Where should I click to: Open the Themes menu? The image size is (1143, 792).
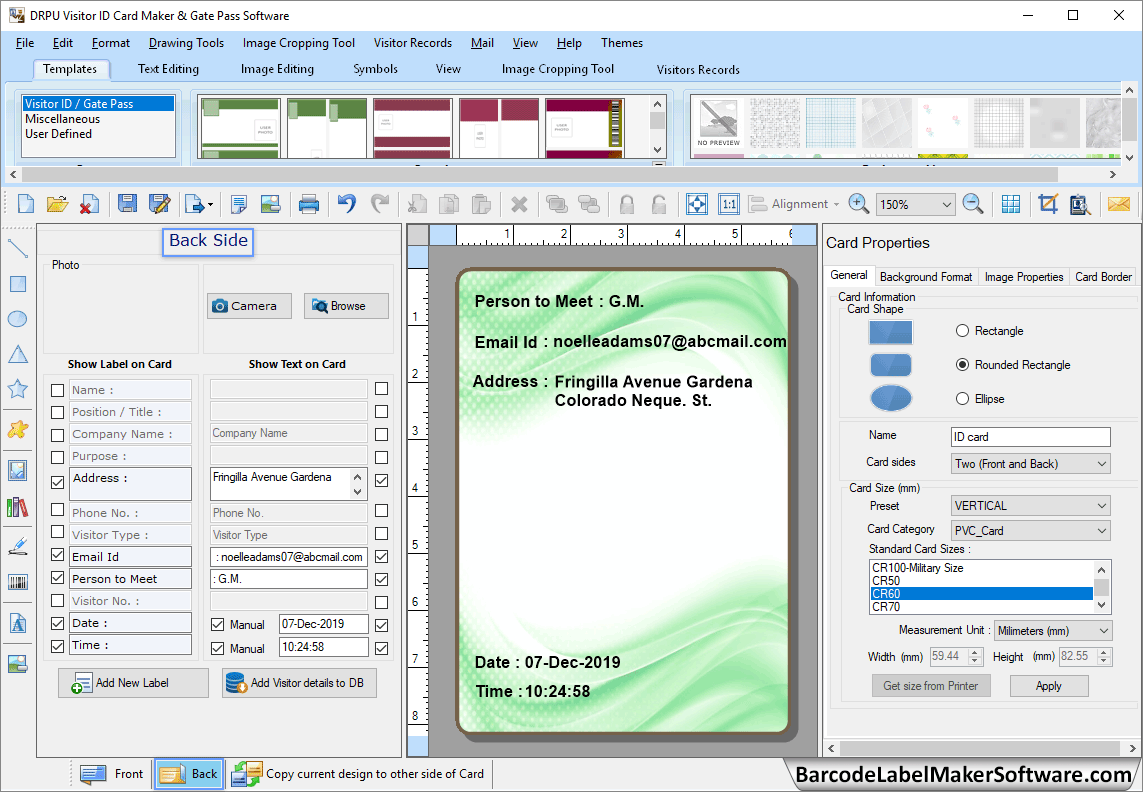point(622,43)
